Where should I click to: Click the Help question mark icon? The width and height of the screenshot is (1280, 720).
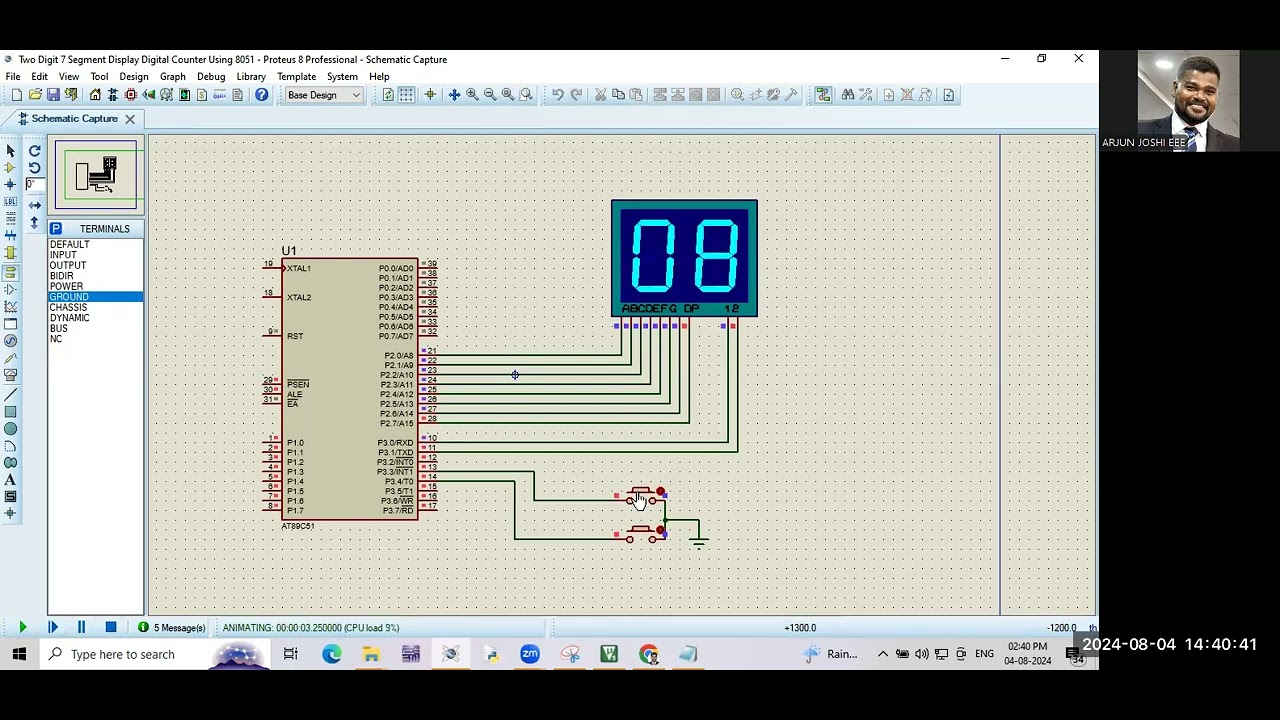261,95
